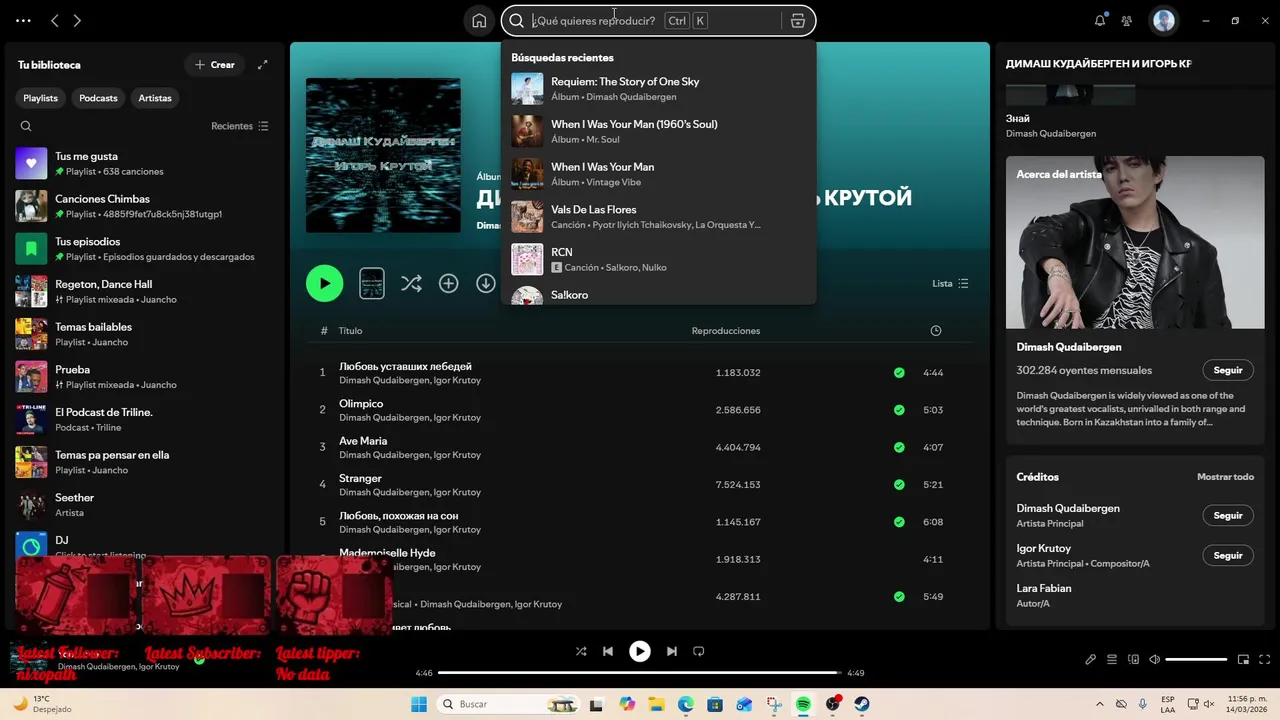Open connect to a device icon

[x=1133, y=659]
